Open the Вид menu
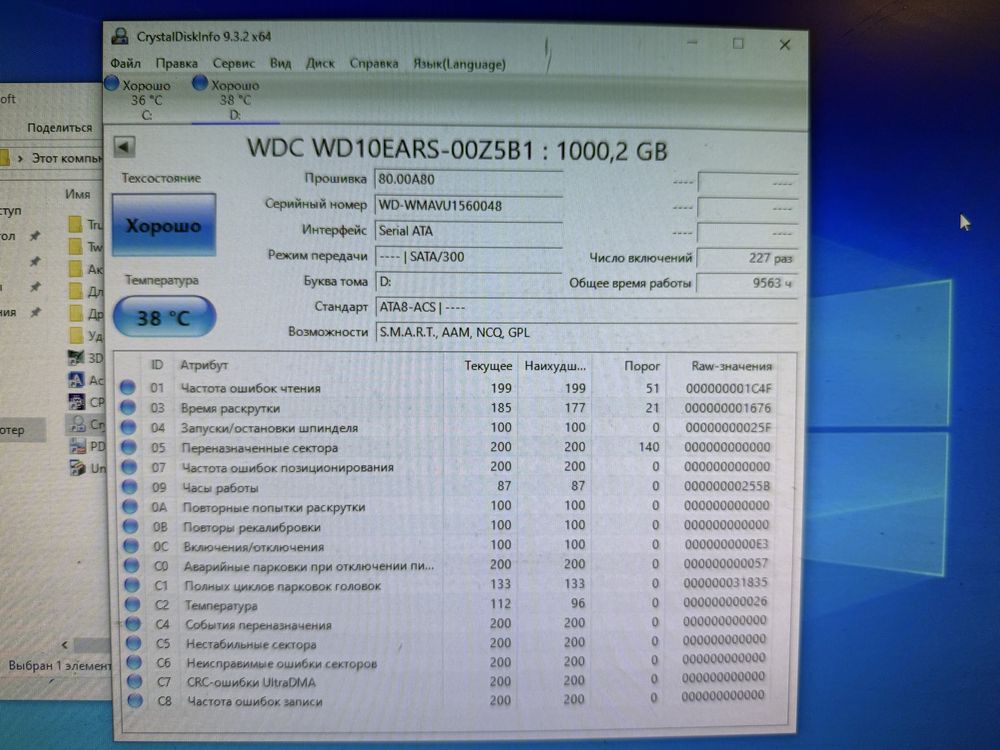 (x=280, y=63)
